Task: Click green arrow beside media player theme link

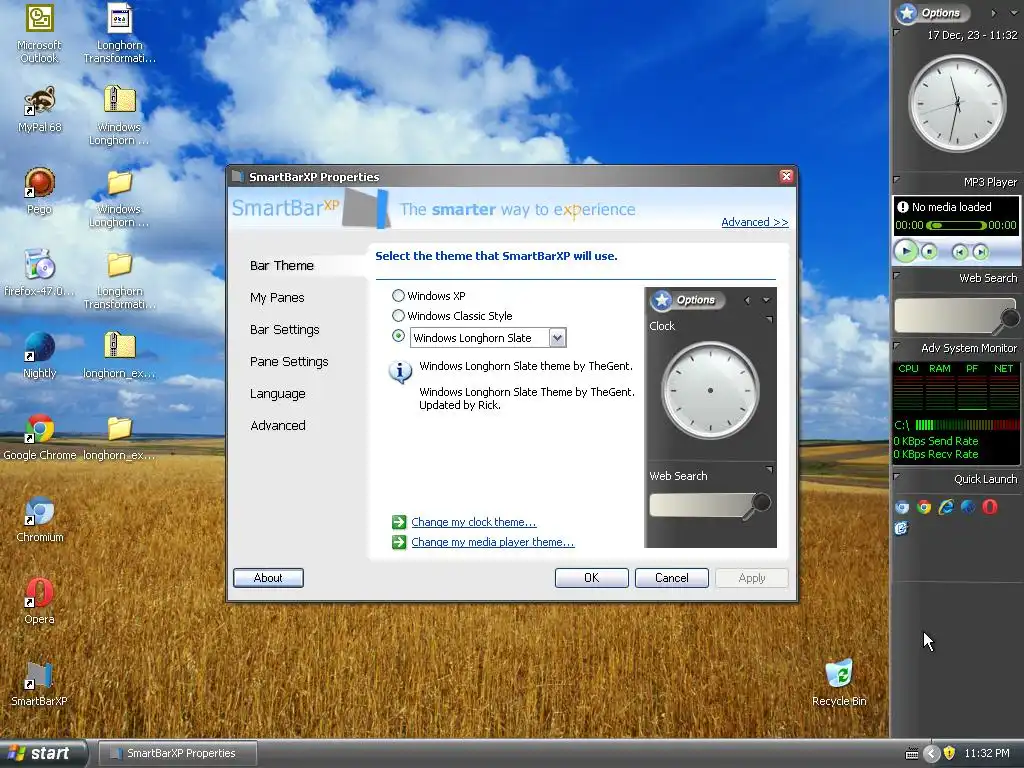Action: pyautogui.click(x=399, y=542)
